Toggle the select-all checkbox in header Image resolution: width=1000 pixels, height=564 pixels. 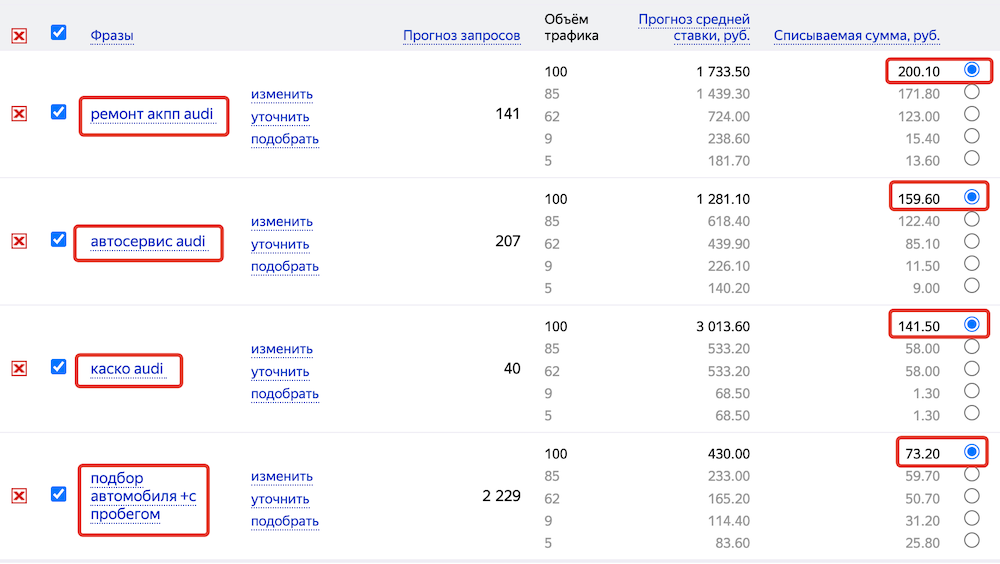(59, 33)
